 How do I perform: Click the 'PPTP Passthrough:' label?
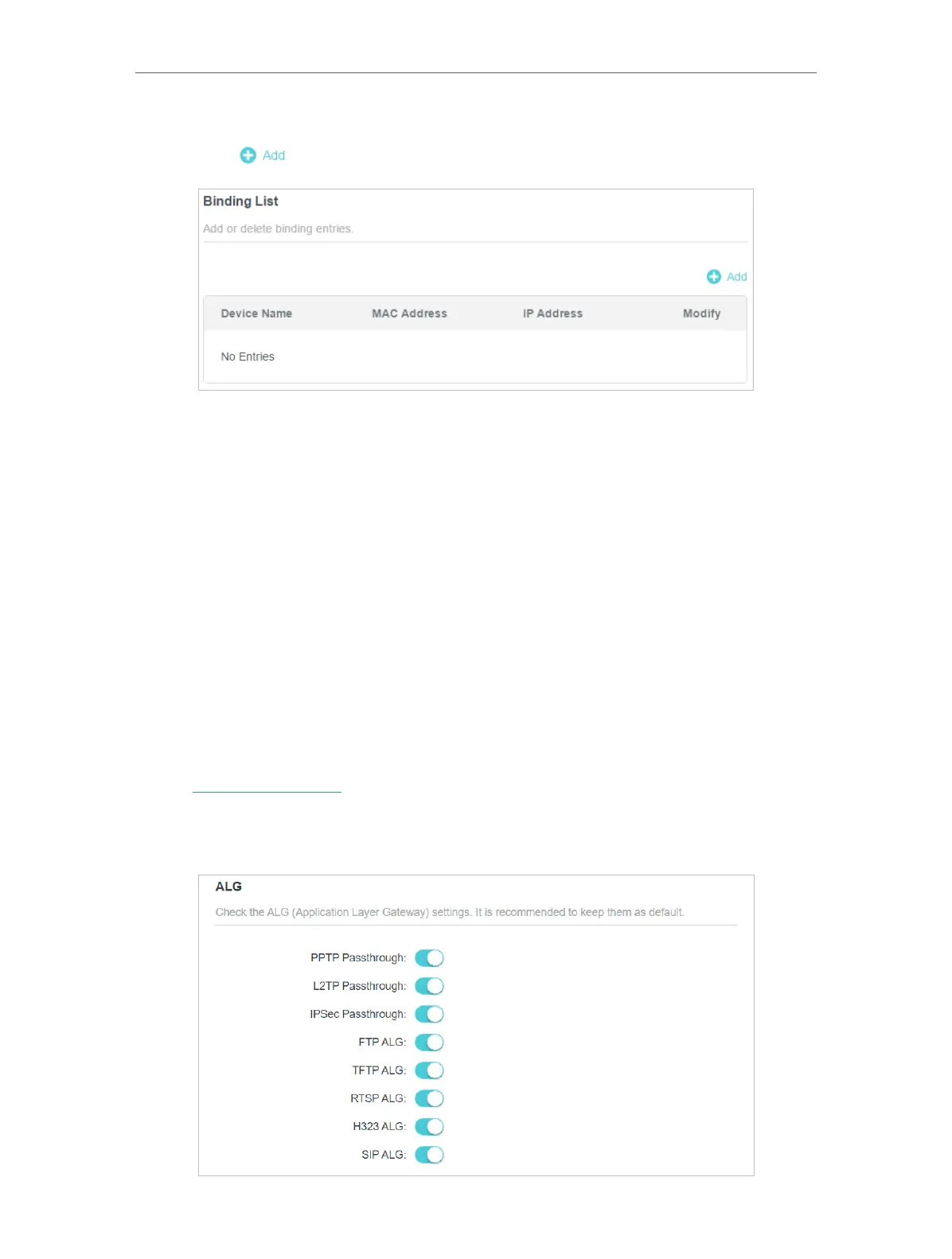pos(358,958)
